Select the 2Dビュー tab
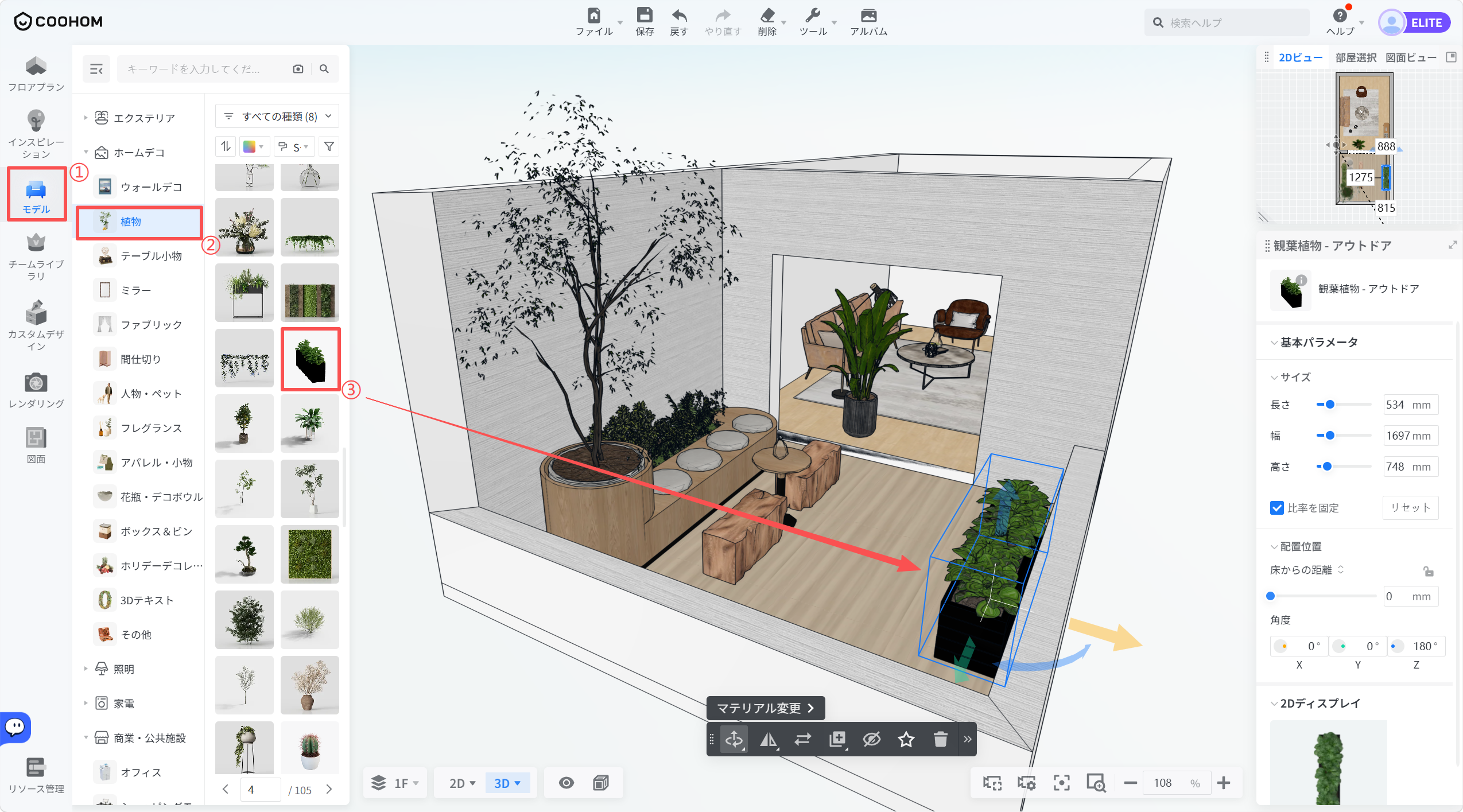Viewport: 1463px width, 812px height. tap(1301, 57)
